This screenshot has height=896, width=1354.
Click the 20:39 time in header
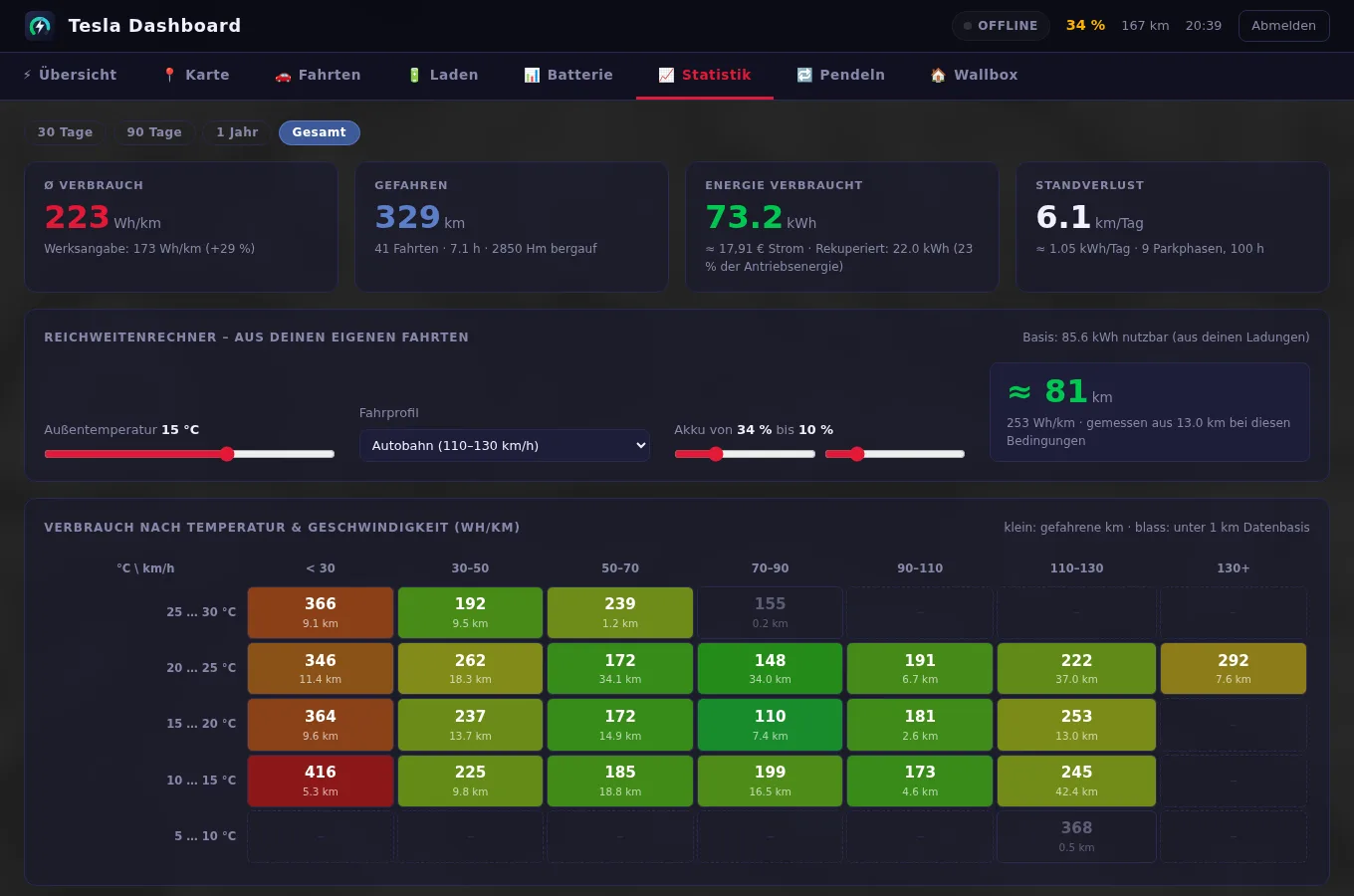1203,26
